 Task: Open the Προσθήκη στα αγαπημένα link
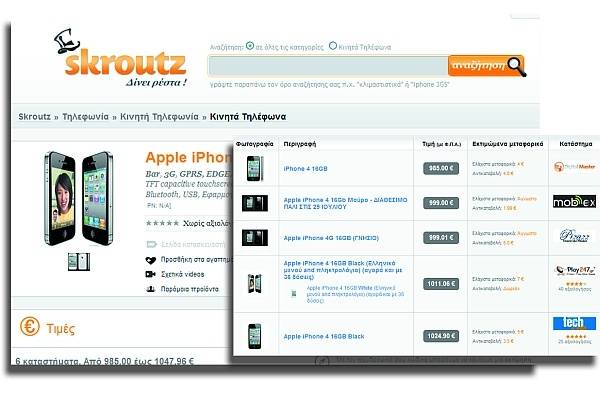point(196,260)
